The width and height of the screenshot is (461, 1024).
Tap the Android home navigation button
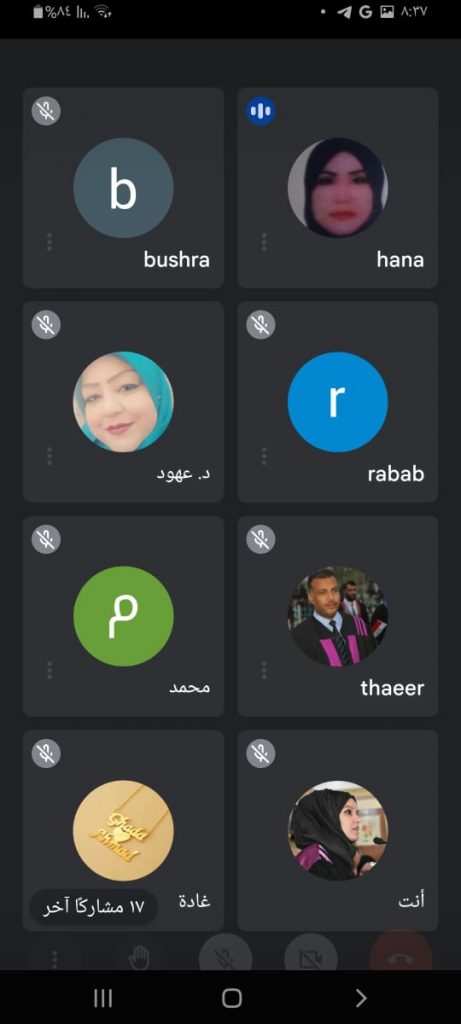pos(231,997)
